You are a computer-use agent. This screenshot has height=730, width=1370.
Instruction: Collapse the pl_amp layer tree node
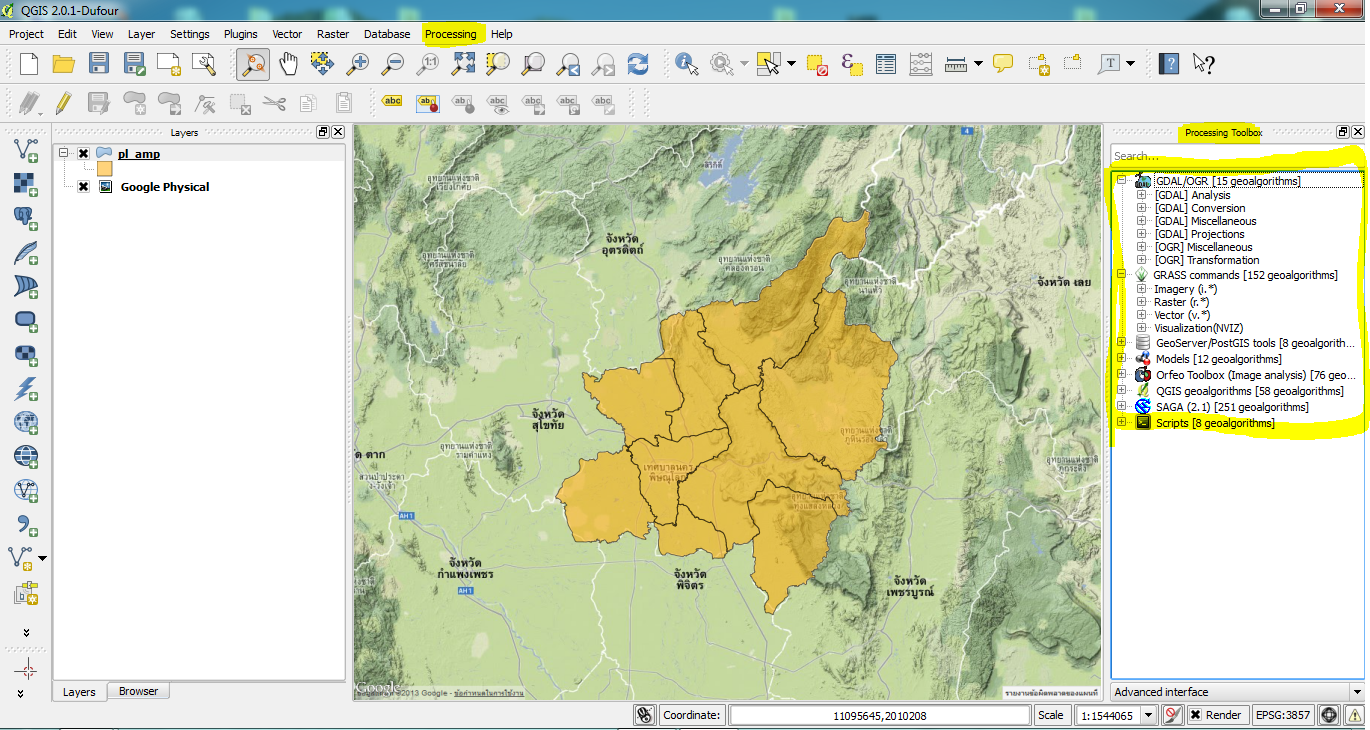pyautogui.click(x=64, y=154)
